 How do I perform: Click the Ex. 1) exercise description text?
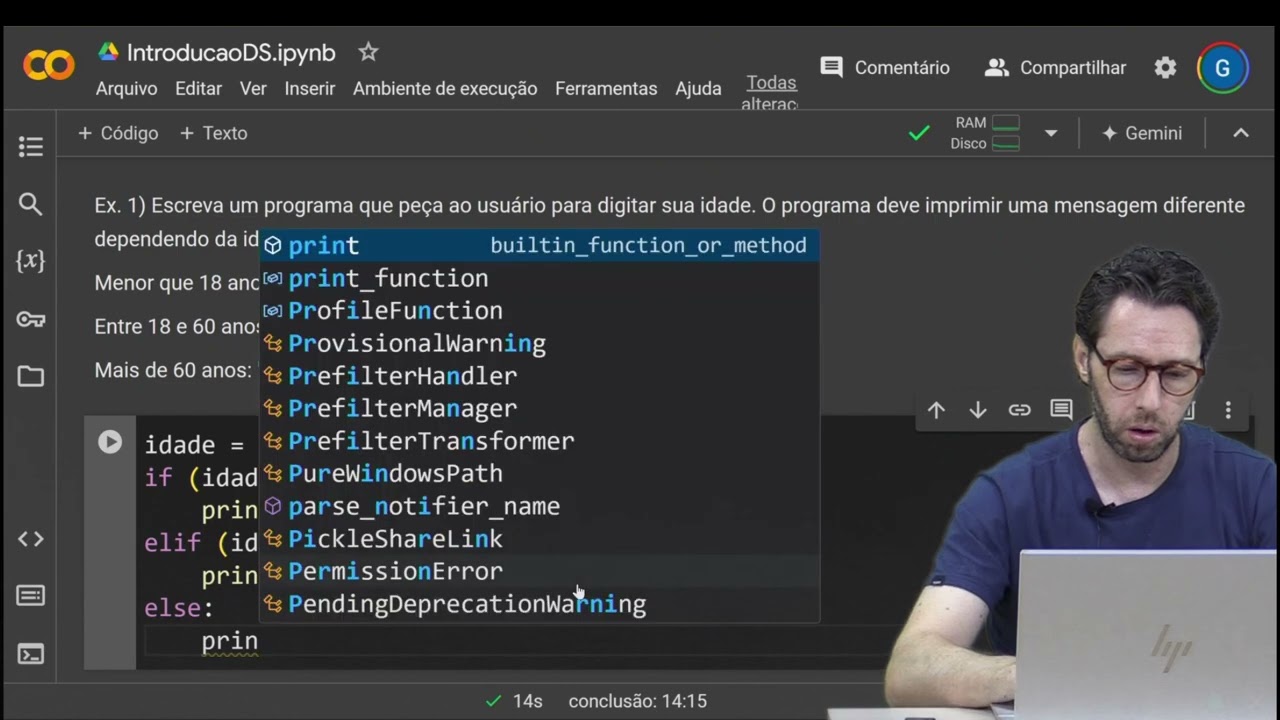tap(669, 222)
